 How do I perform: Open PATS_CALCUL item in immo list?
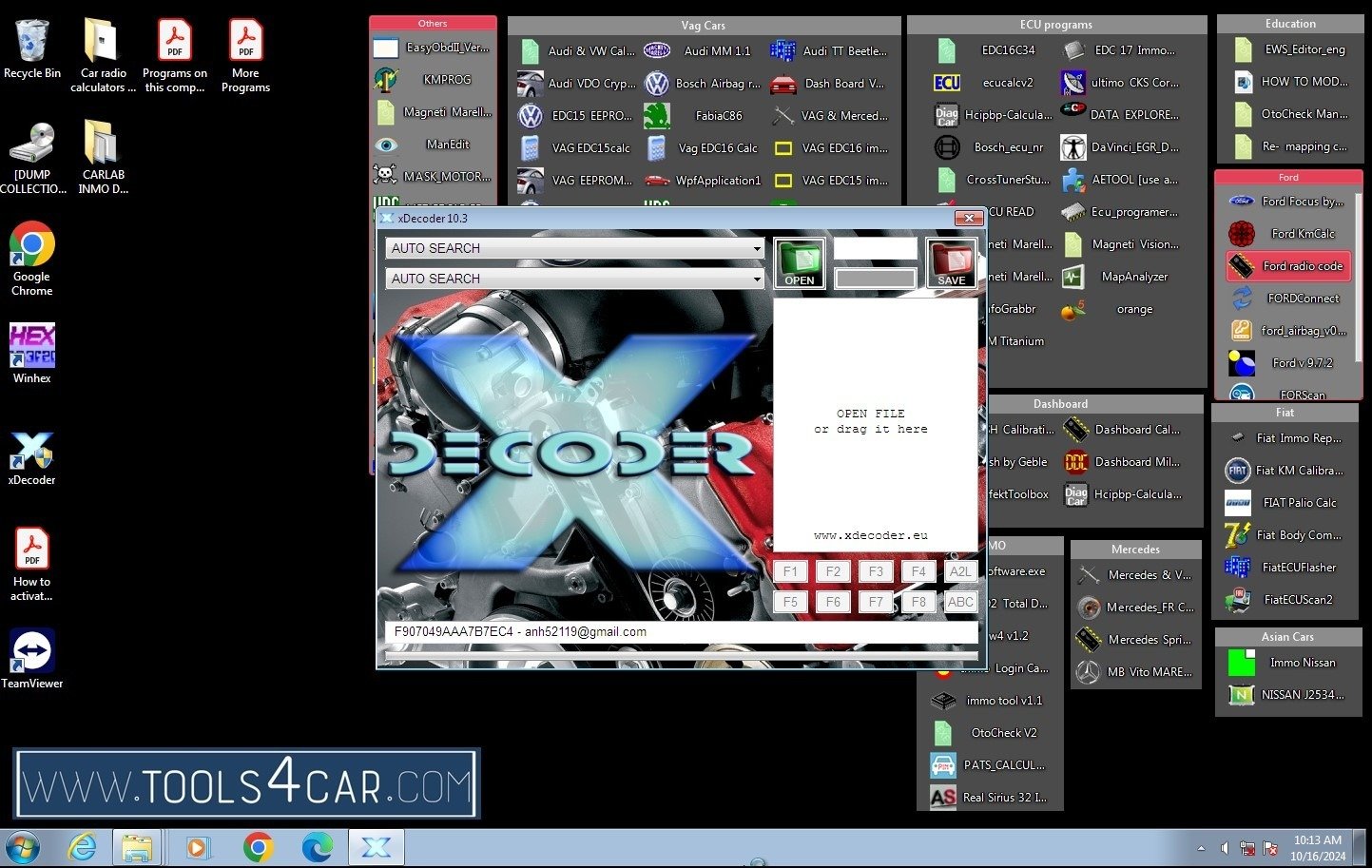coord(990,765)
